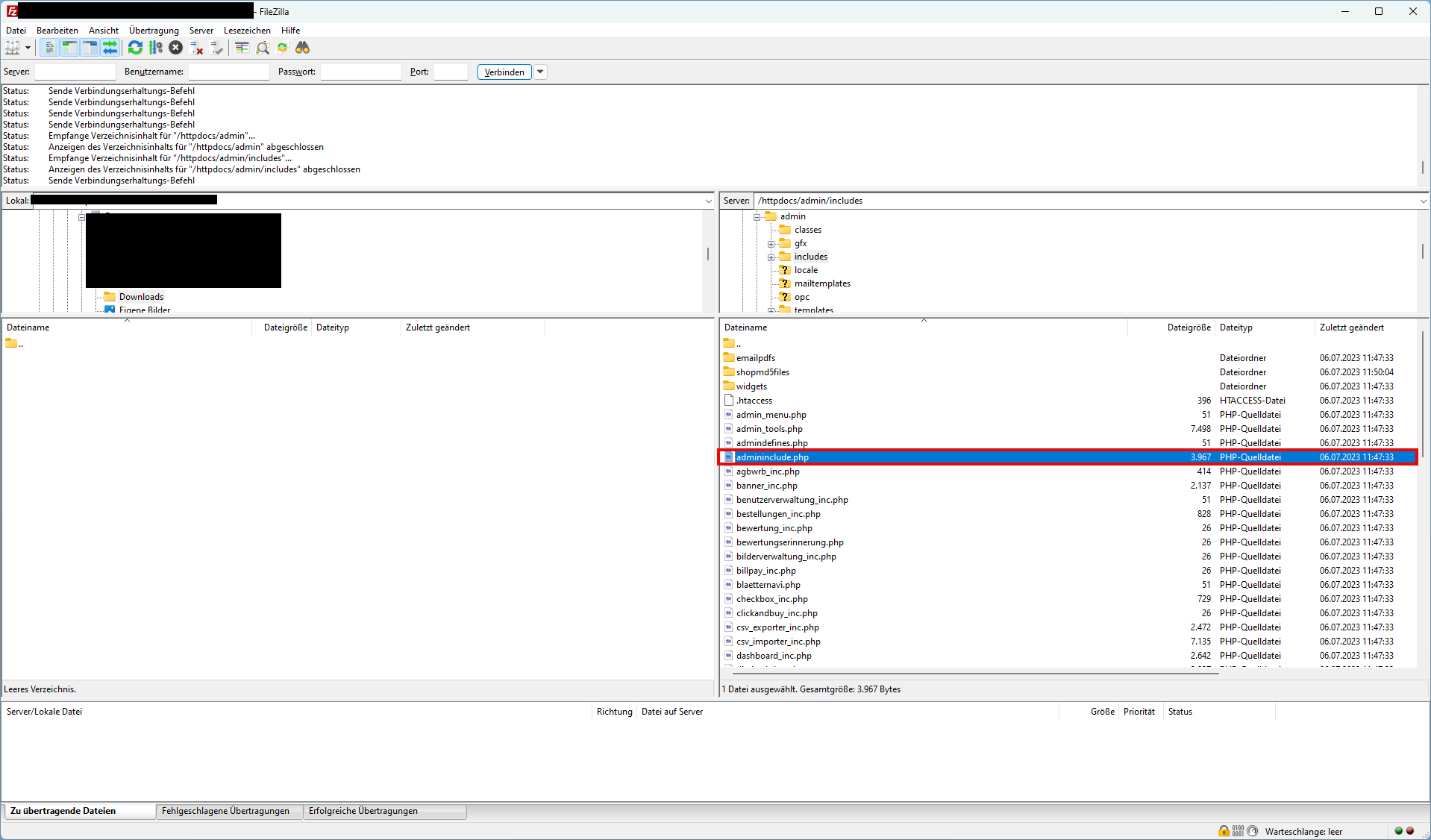
Task: Open the Site Manager icon
Action: pyautogui.click(x=13, y=48)
